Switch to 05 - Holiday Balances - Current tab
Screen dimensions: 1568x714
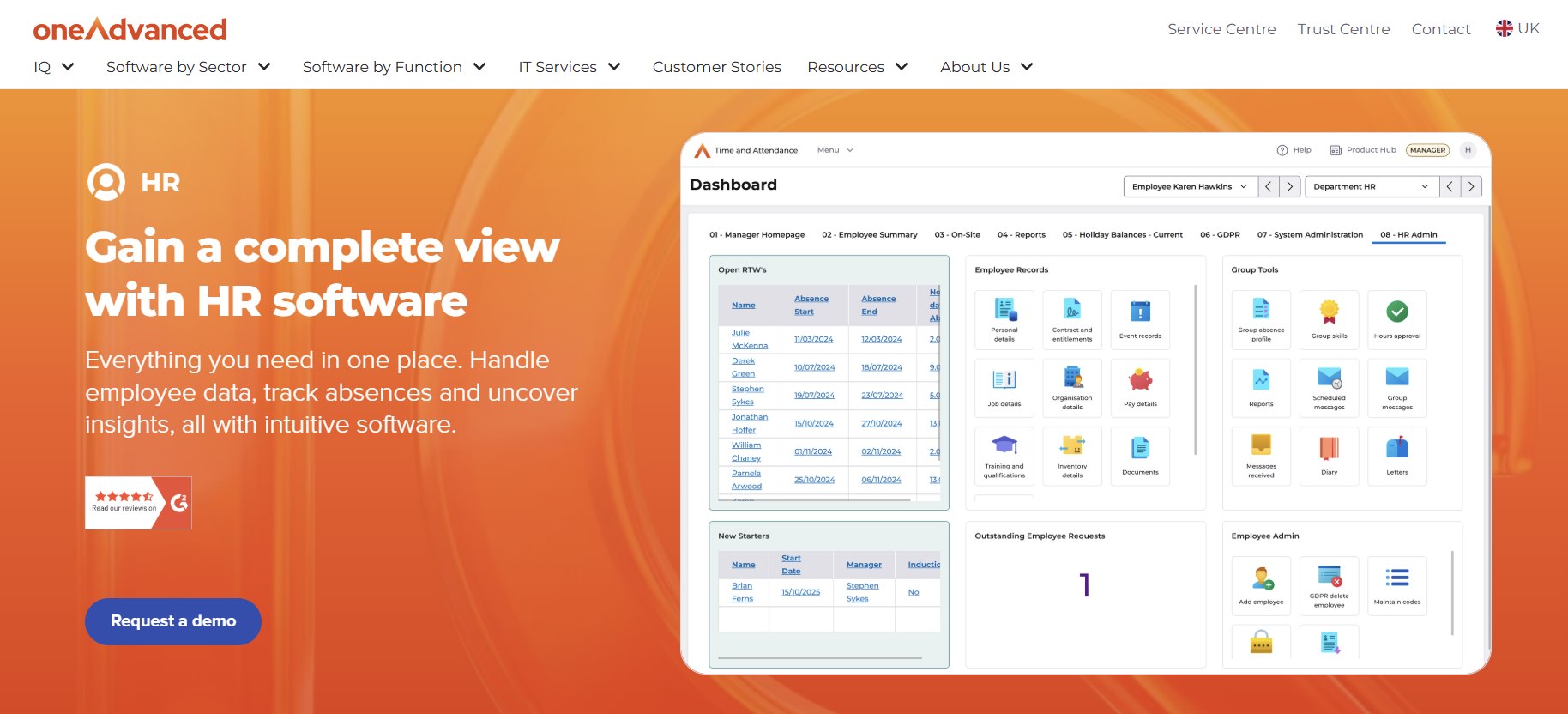(x=1123, y=234)
